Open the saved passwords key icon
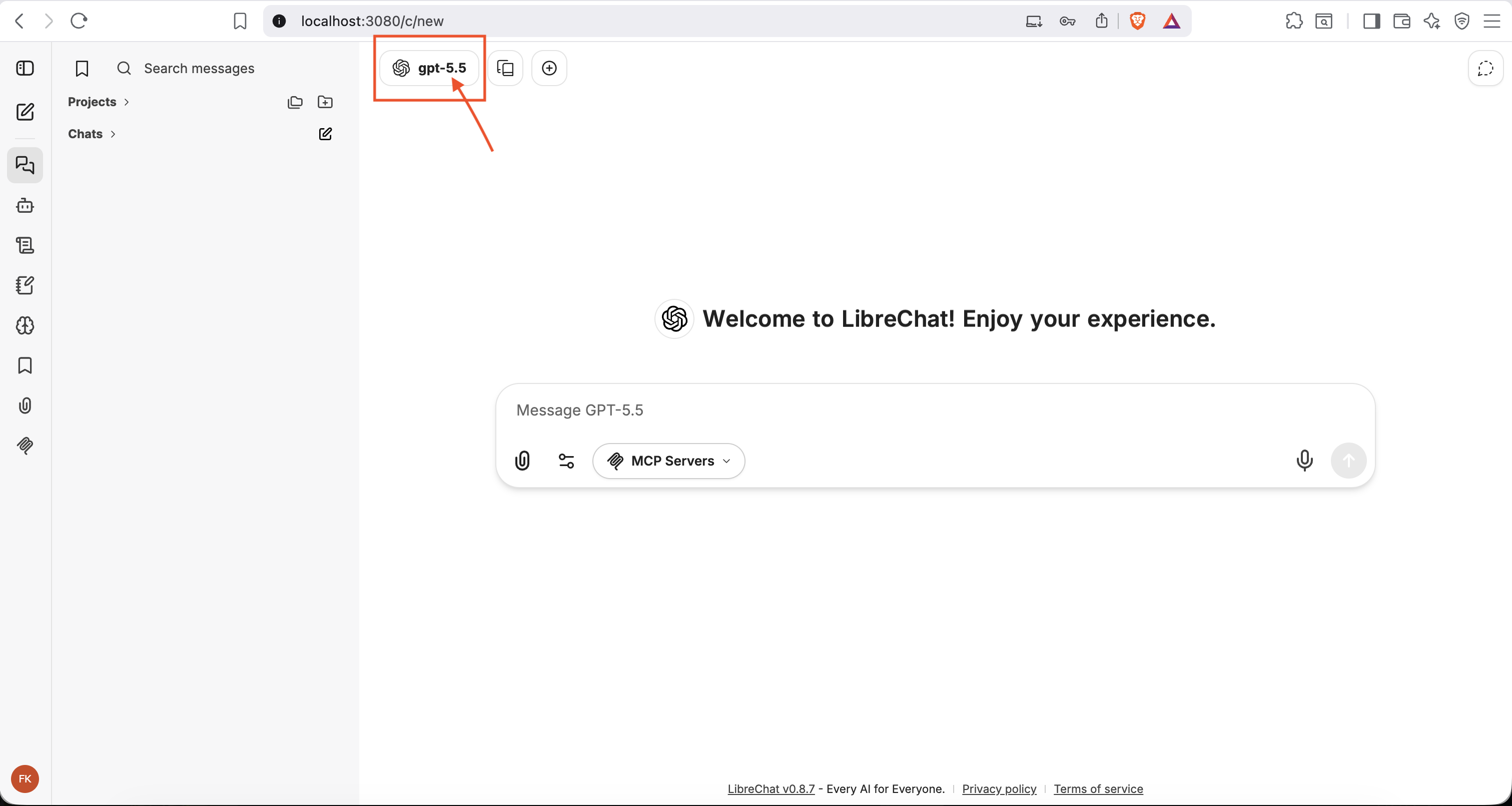 click(1068, 21)
